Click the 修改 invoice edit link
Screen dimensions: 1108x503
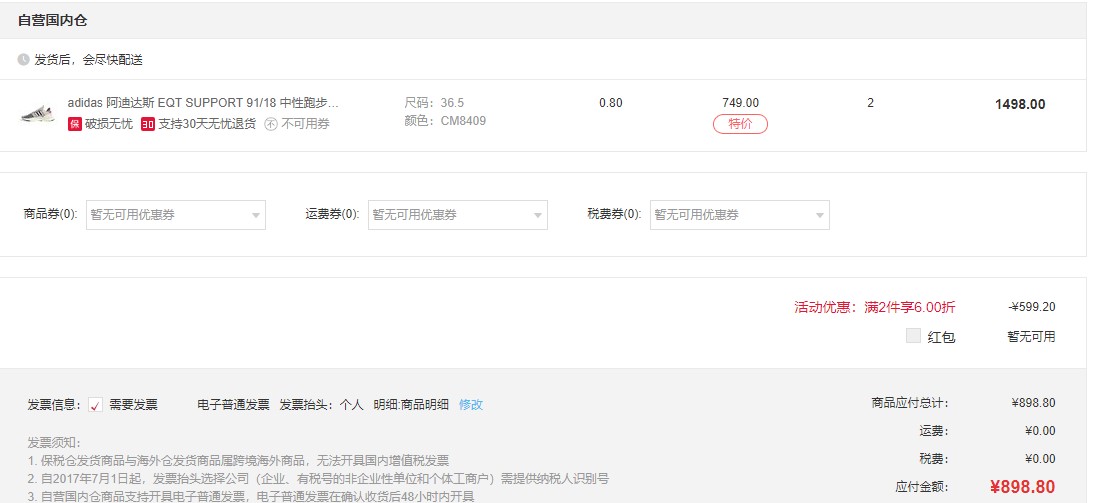[x=471, y=405]
